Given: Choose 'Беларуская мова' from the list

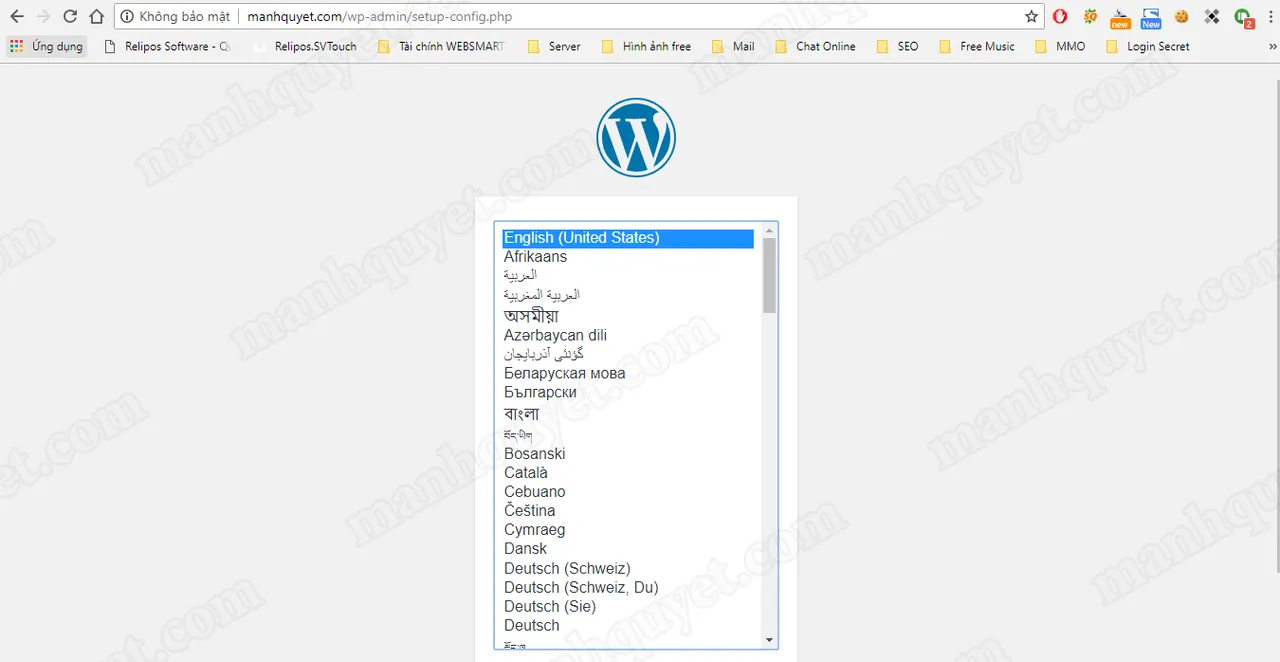Looking at the screenshot, I should (x=628, y=373).
